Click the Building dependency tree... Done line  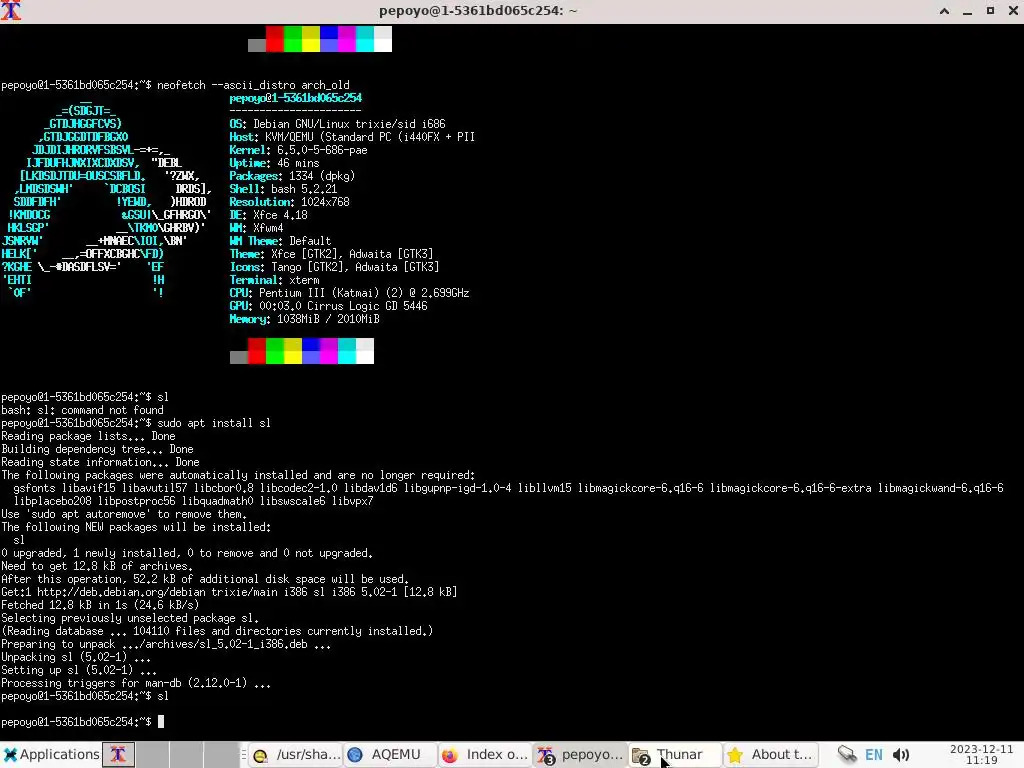97,449
